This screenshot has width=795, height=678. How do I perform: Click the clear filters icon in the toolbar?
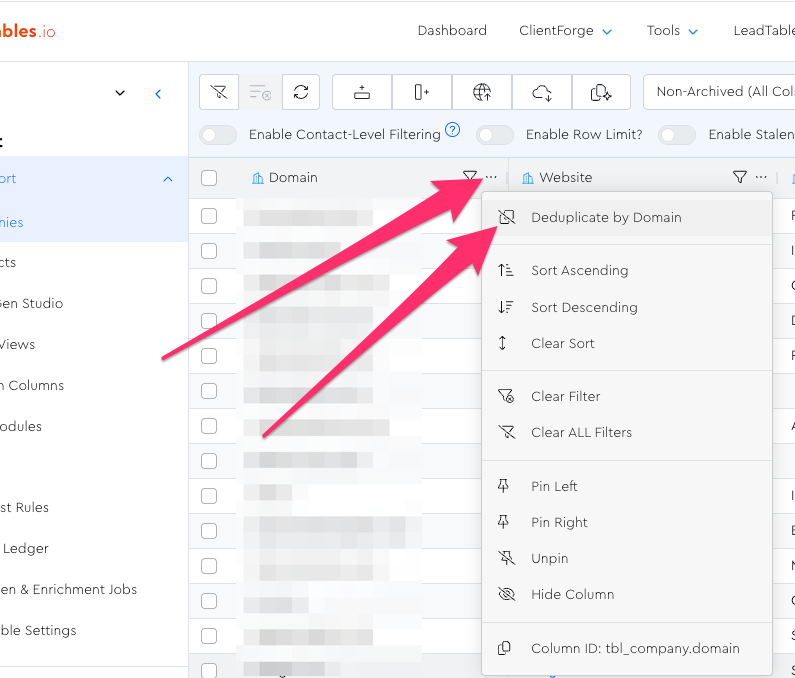click(x=220, y=93)
